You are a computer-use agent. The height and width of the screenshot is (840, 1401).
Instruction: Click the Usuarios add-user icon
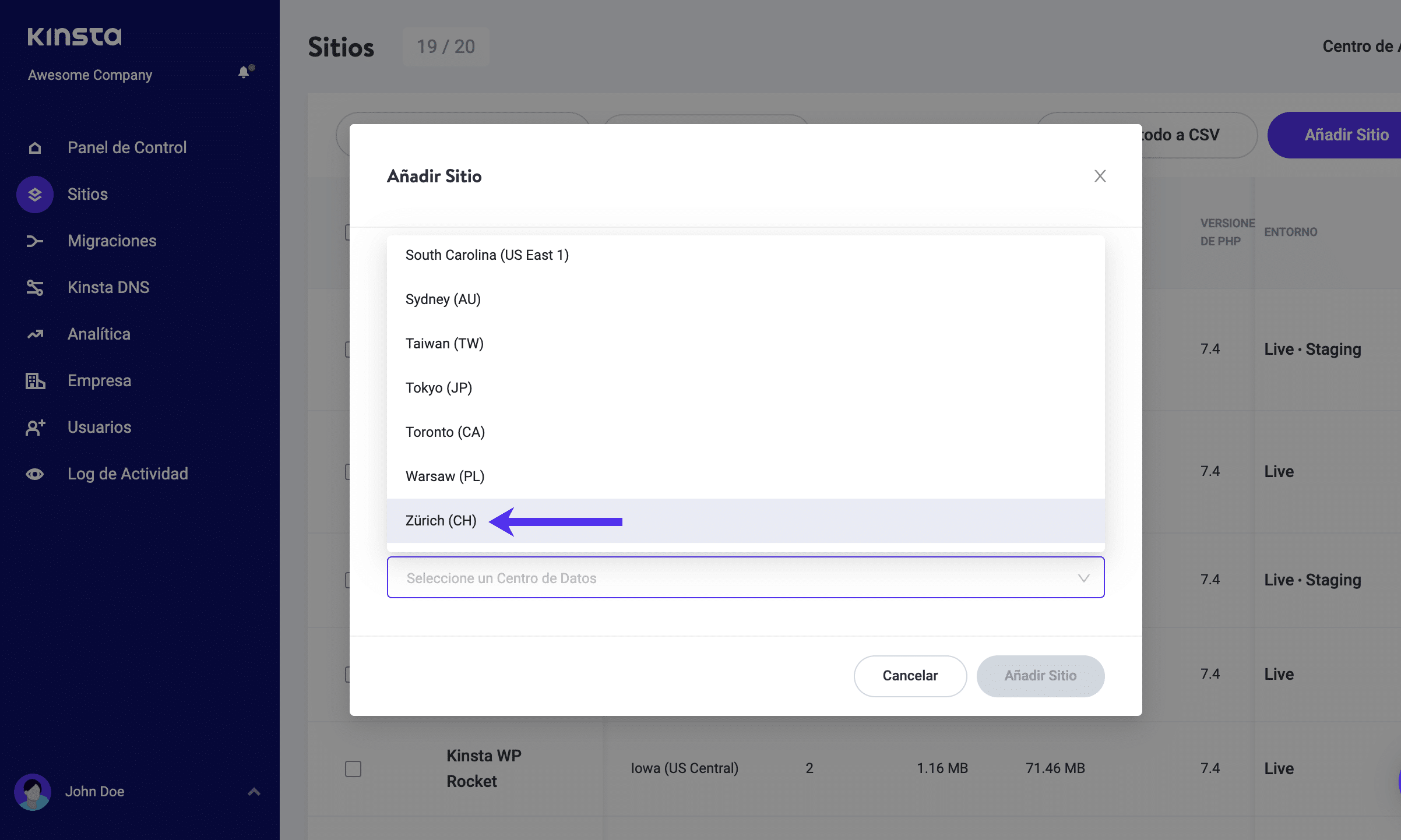[x=35, y=428]
